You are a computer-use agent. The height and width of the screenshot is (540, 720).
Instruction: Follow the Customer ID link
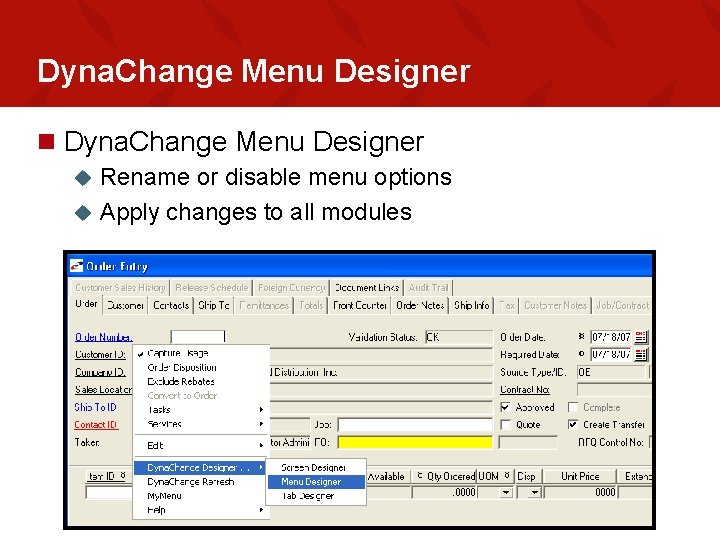[x=101, y=354]
